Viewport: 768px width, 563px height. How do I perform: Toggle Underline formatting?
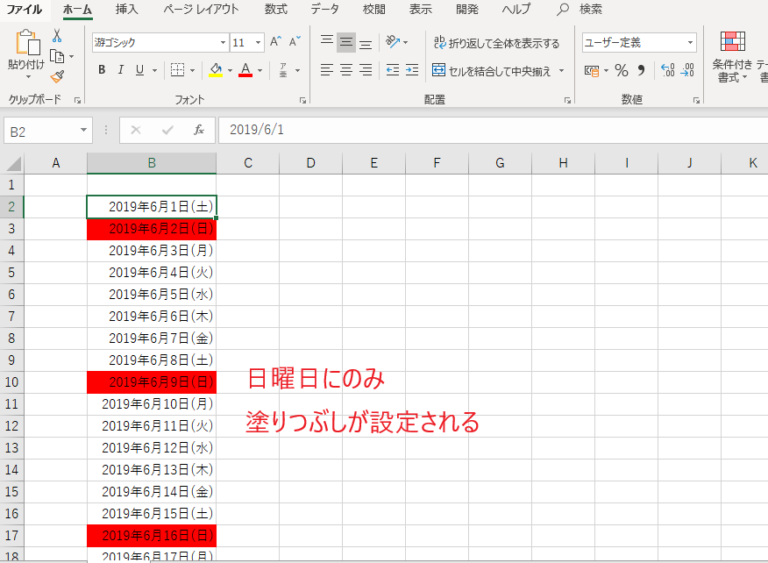[140, 70]
